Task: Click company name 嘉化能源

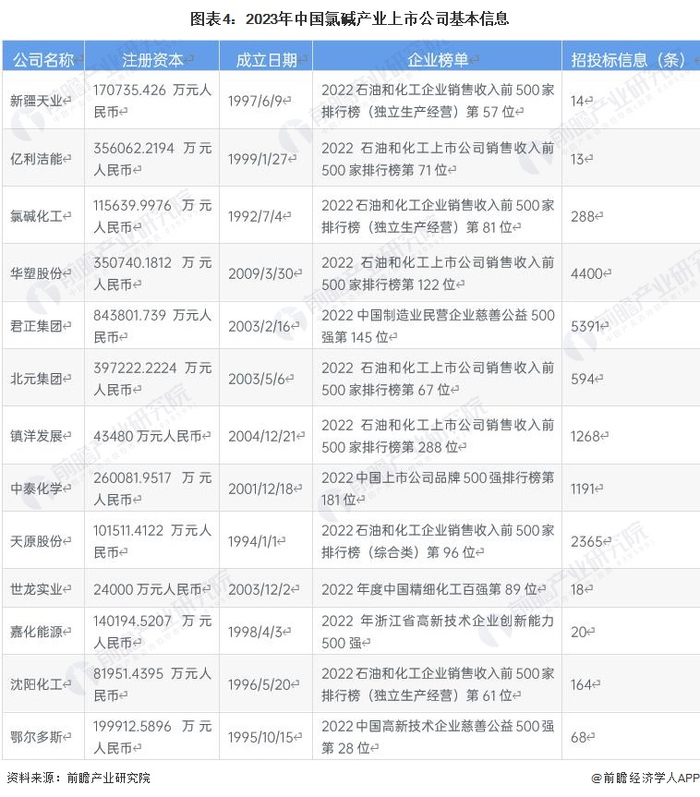Action: click(x=36, y=632)
